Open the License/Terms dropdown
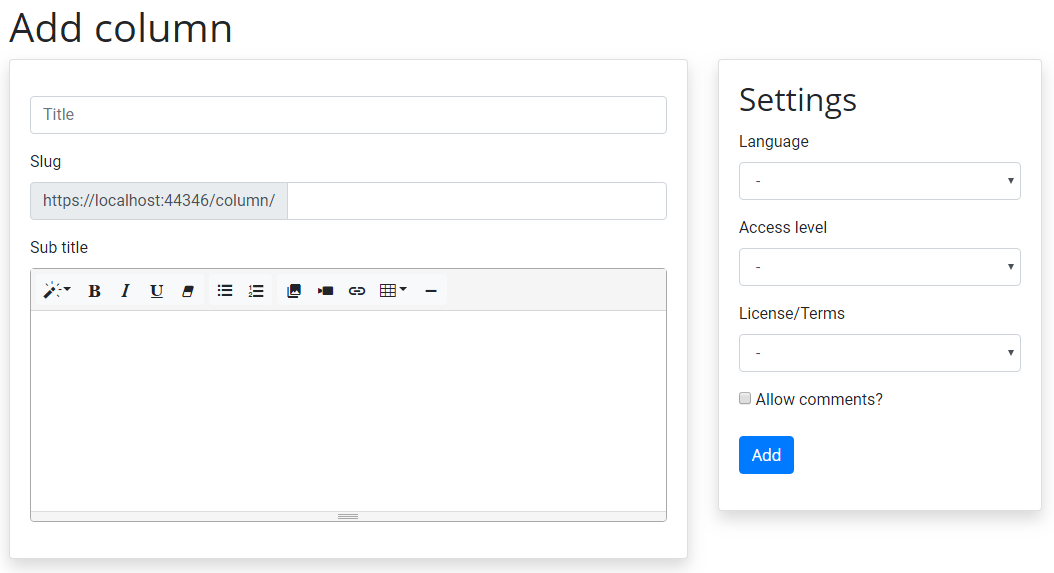This screenshot has height=573, width=1054. tap(879, 353)
